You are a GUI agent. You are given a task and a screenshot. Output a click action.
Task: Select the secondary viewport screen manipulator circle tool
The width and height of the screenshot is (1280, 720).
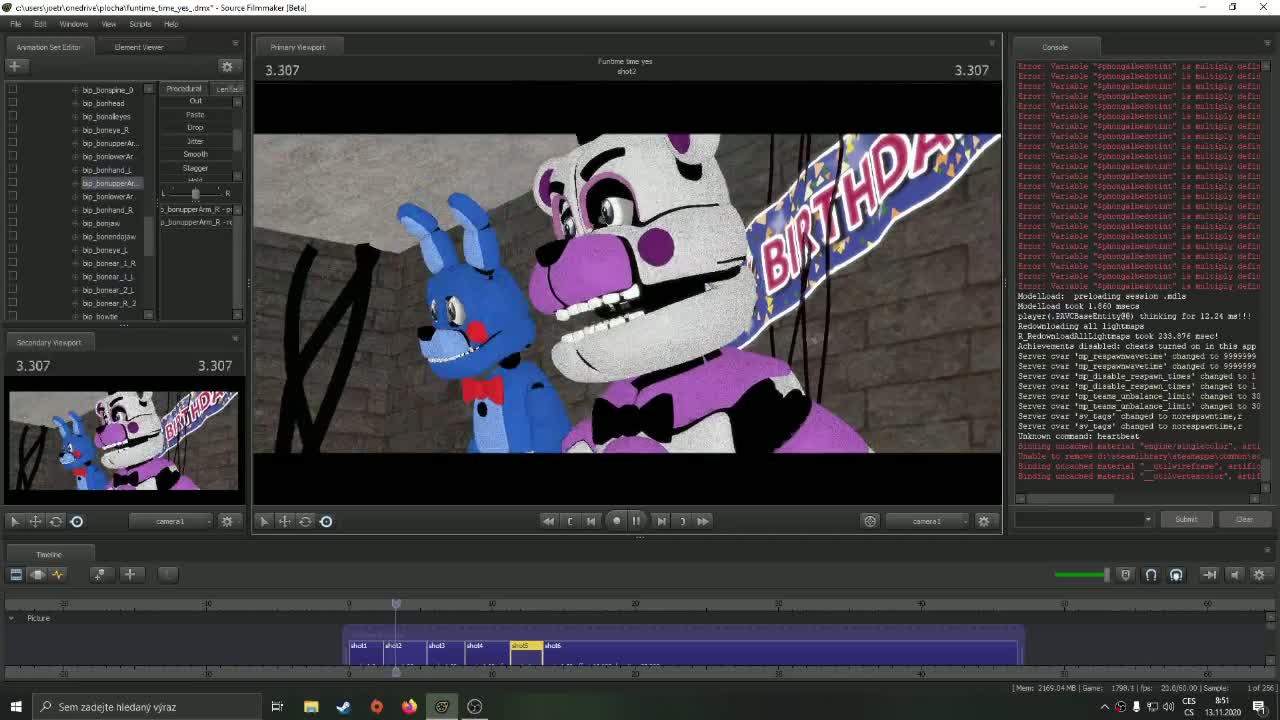77,521
